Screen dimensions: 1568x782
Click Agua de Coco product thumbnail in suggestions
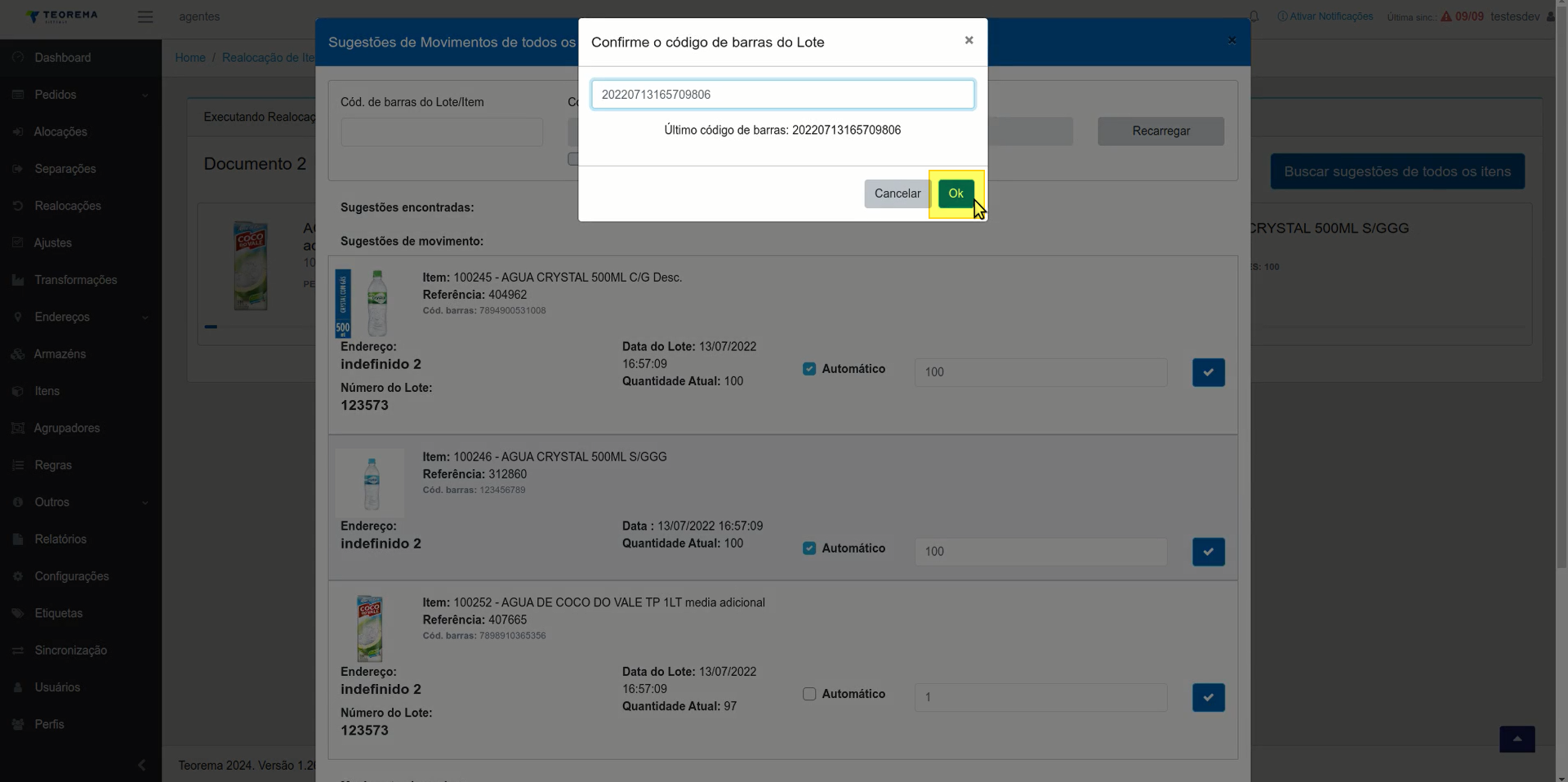370,629
